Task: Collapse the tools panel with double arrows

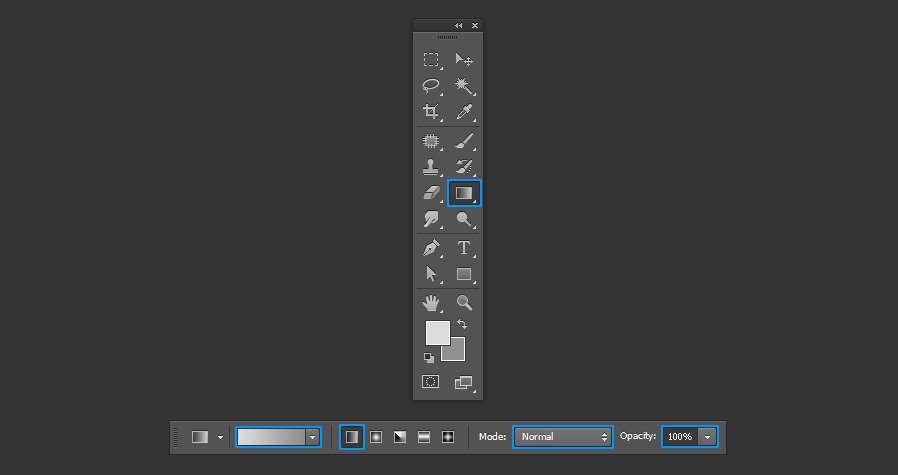Action: tap(458, 25)
